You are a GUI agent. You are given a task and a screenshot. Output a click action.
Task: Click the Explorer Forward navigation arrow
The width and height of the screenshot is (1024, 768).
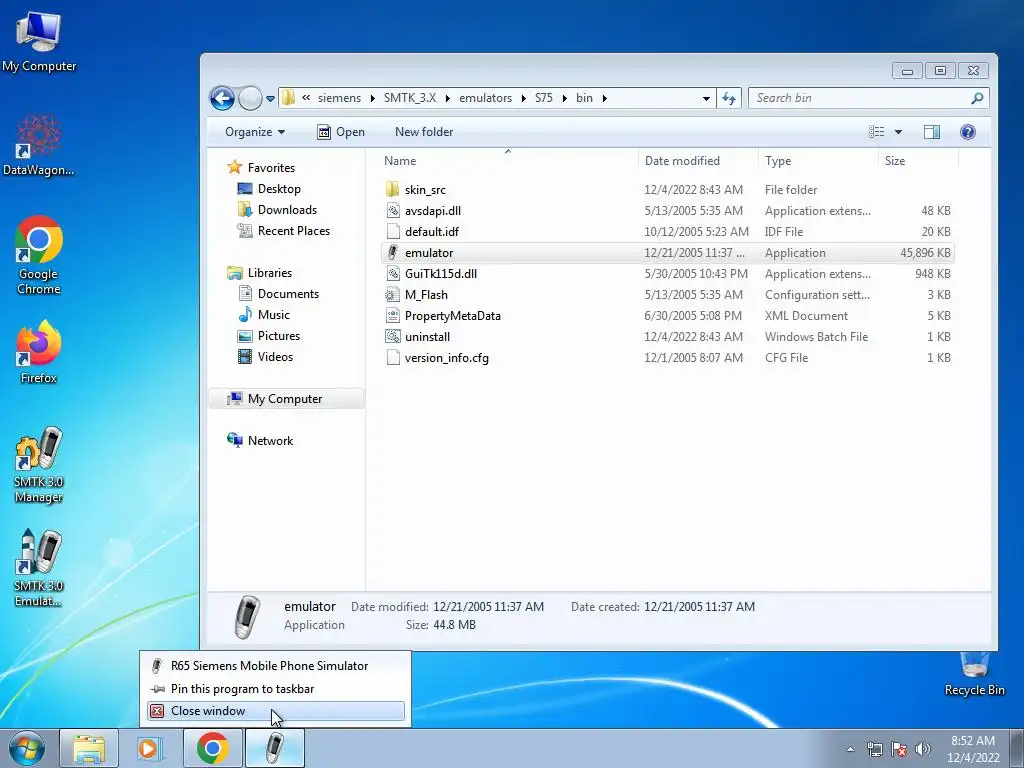click(250, 99)
